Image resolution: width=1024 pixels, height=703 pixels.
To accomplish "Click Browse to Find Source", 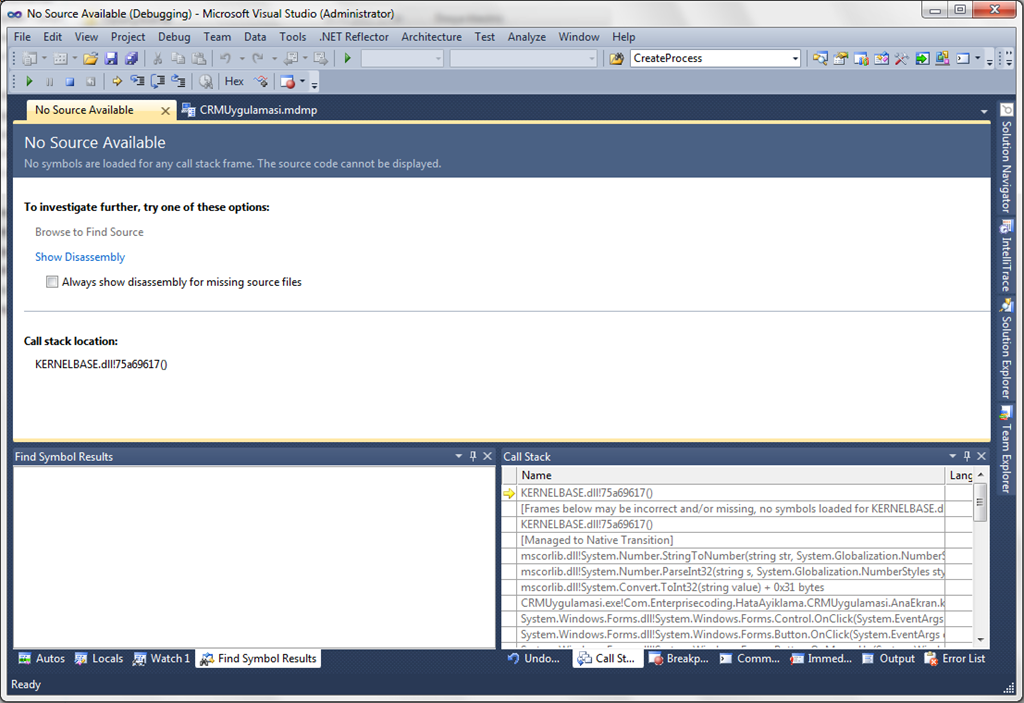I will pos(89,232).
